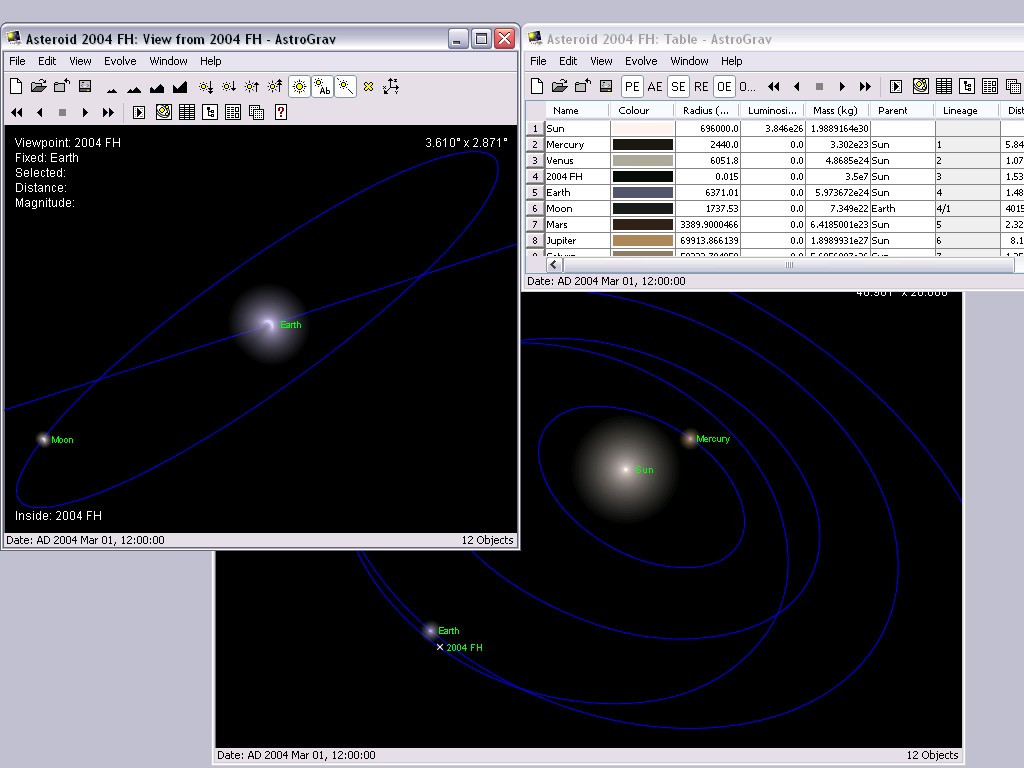The height and width of the screenshot is (768, 1024).
Task: Step backward in View window playback
Action: 40,112
